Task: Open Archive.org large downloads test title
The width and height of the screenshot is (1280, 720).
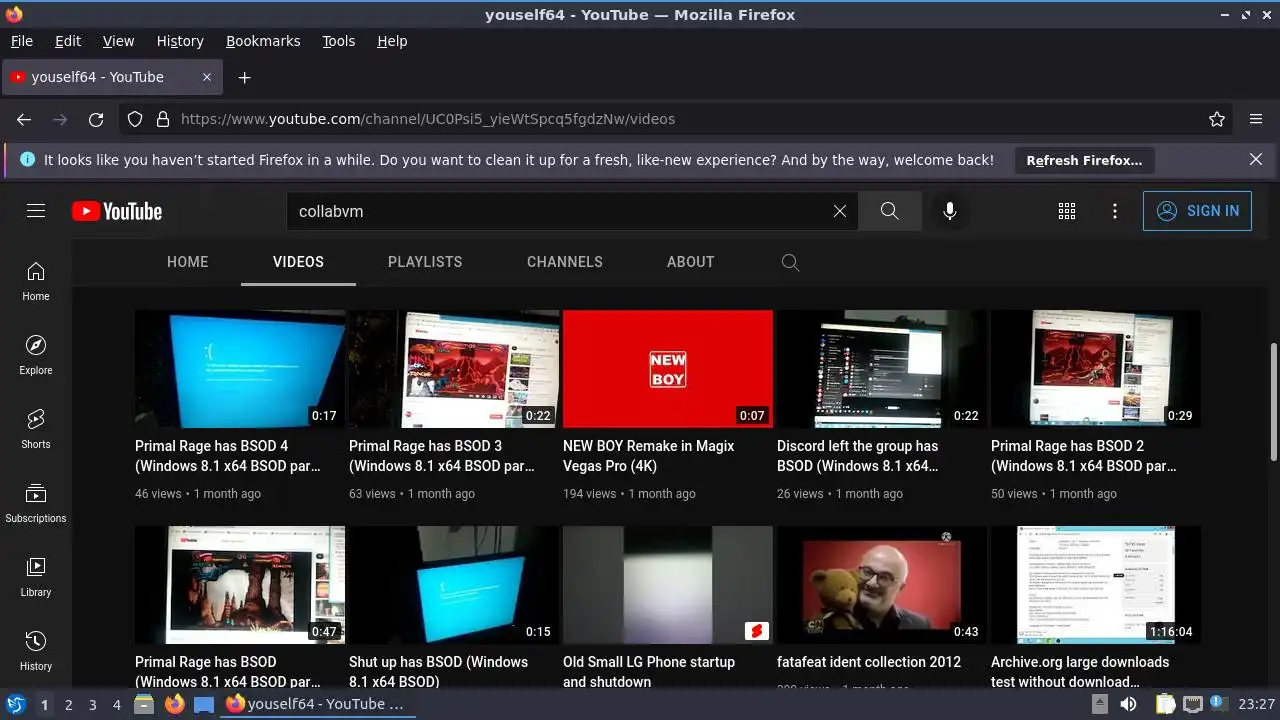Action: coord(1080,672)
